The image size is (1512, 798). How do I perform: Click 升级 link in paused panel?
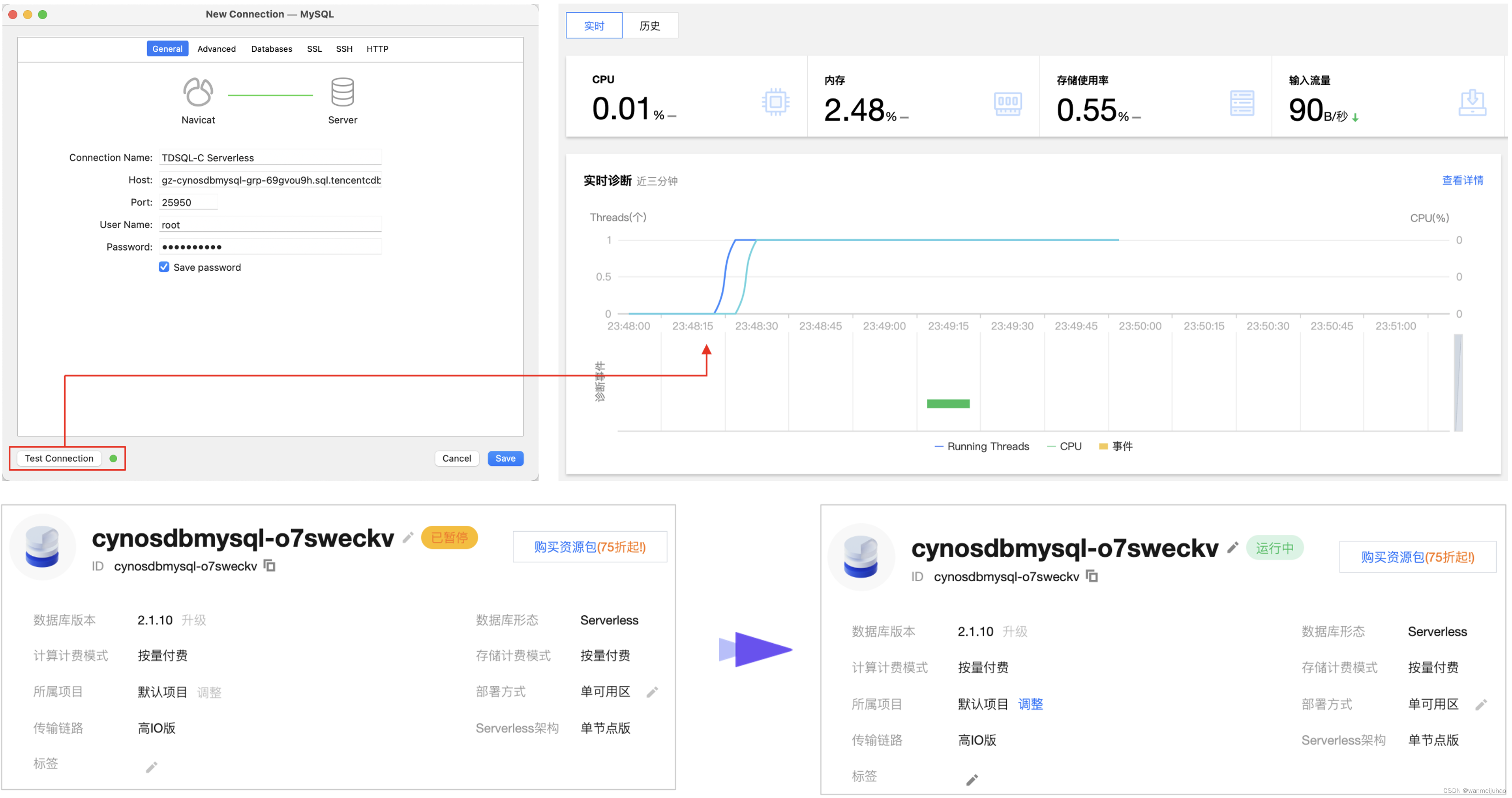coord(194,620)
